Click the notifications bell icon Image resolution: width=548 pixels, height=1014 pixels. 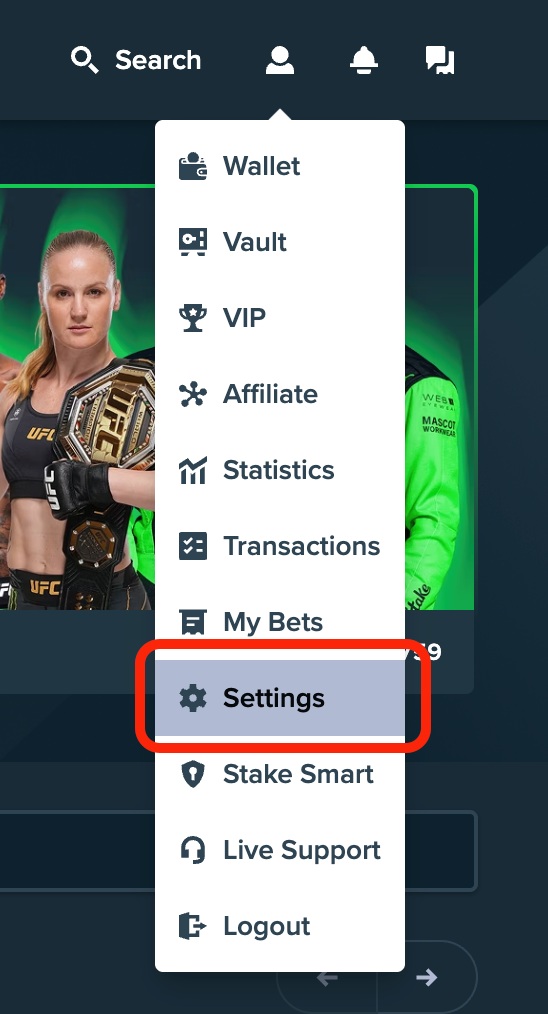pyautogui.click(x=364, y=60)
